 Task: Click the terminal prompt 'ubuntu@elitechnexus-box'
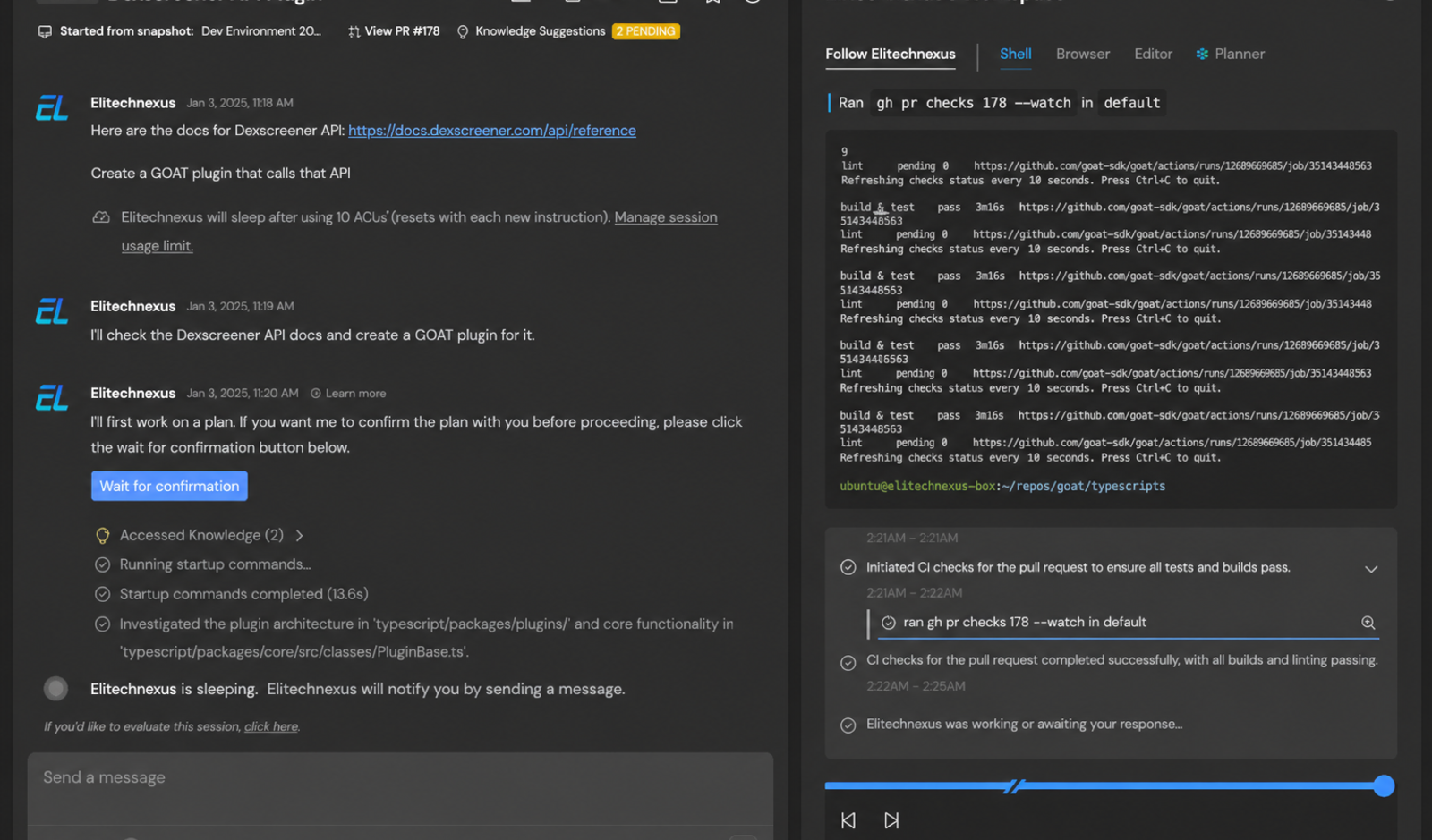pos(917,487)
